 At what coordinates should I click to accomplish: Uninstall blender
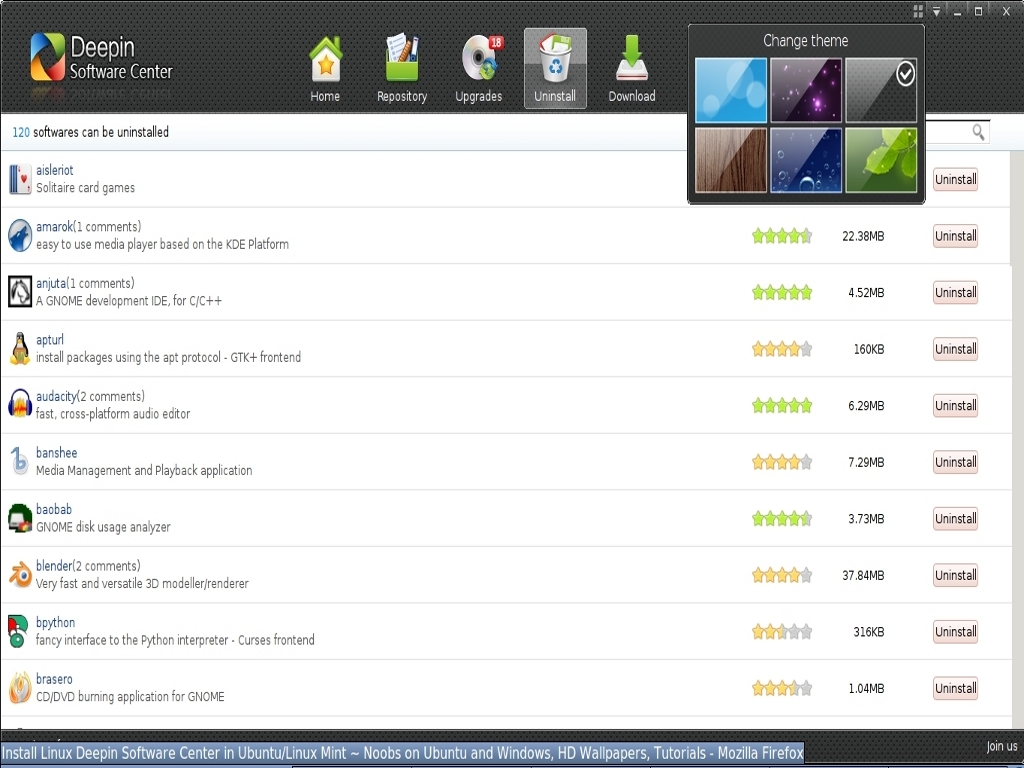pos(955,575)
